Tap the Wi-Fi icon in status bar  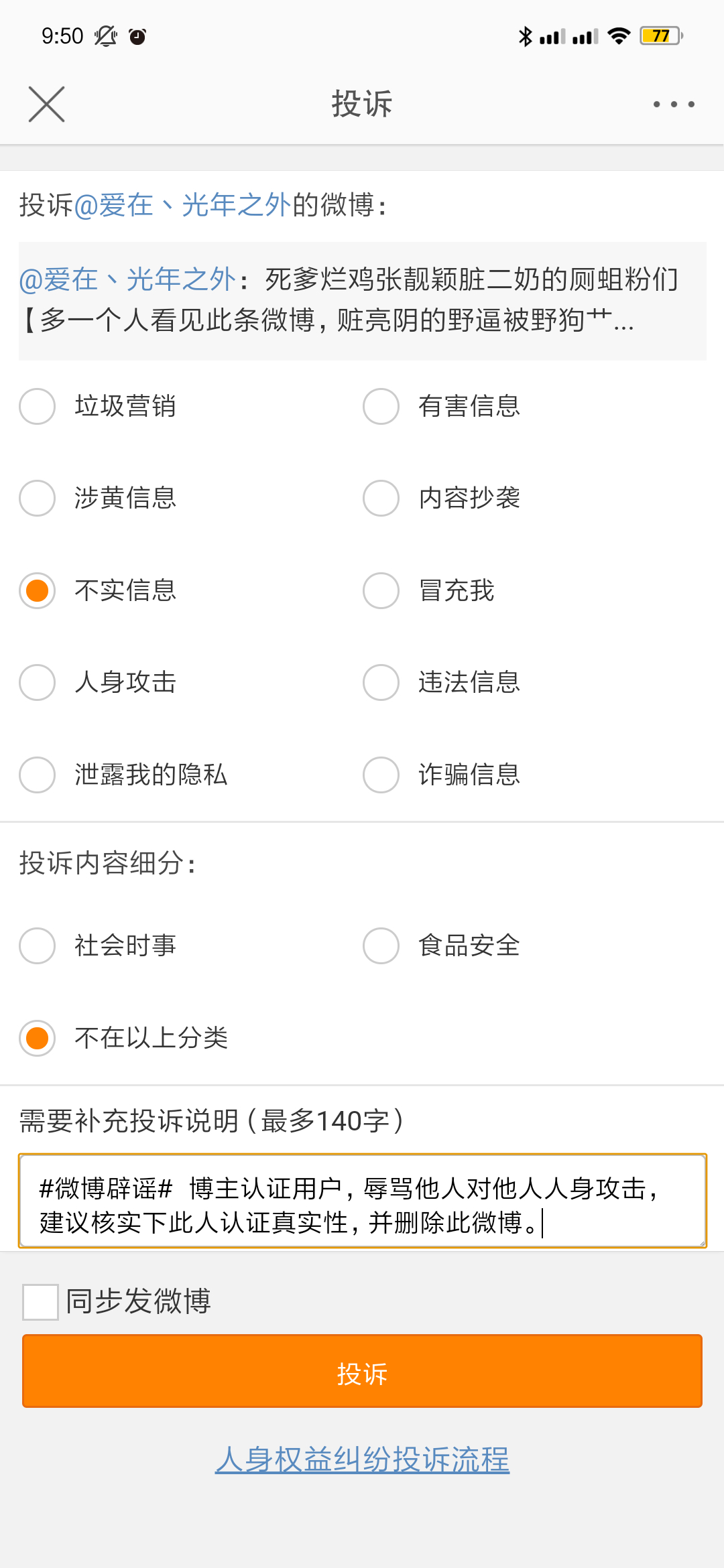pyautogui.click(x=619, y=36)
